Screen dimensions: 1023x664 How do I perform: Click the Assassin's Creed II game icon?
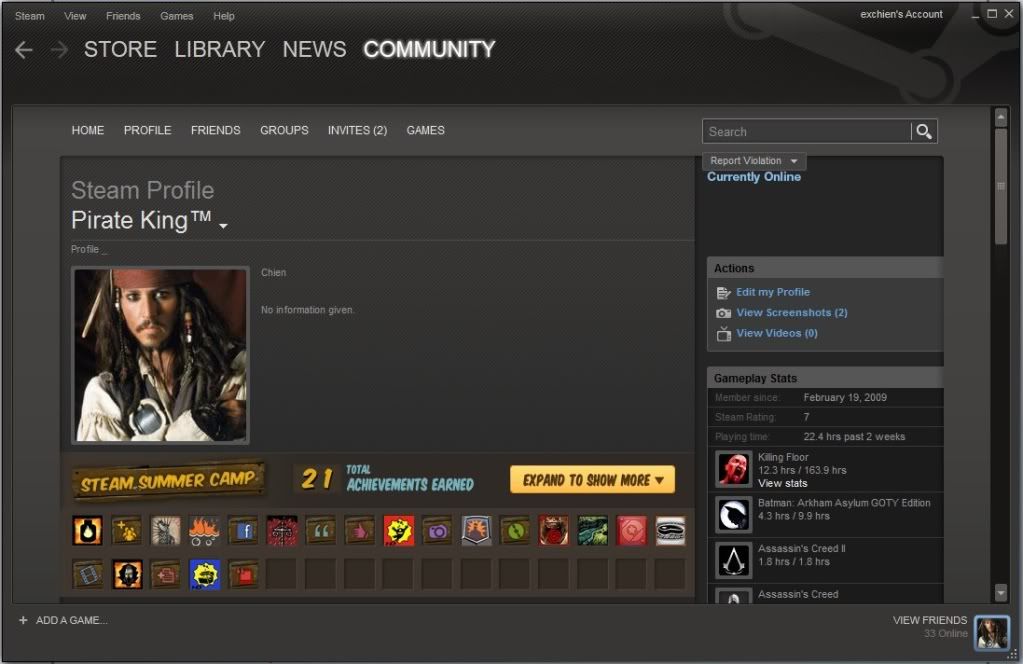coord(734,560)
